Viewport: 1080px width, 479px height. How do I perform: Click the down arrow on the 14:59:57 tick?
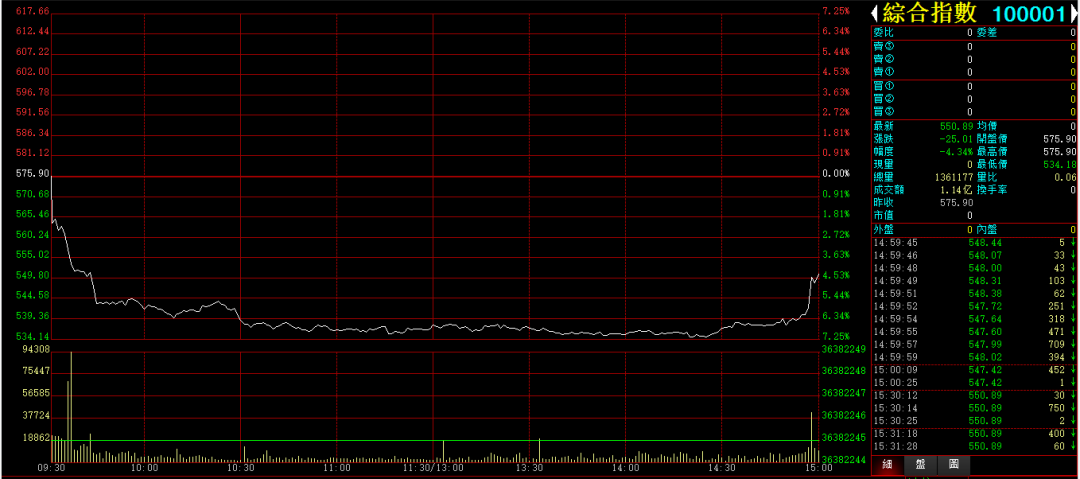tap(1072, 344)
